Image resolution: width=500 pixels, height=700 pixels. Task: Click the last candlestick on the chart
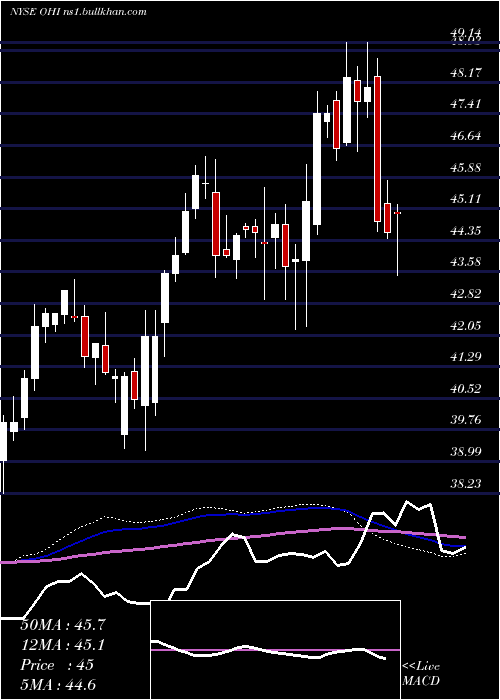click(397, 239)
